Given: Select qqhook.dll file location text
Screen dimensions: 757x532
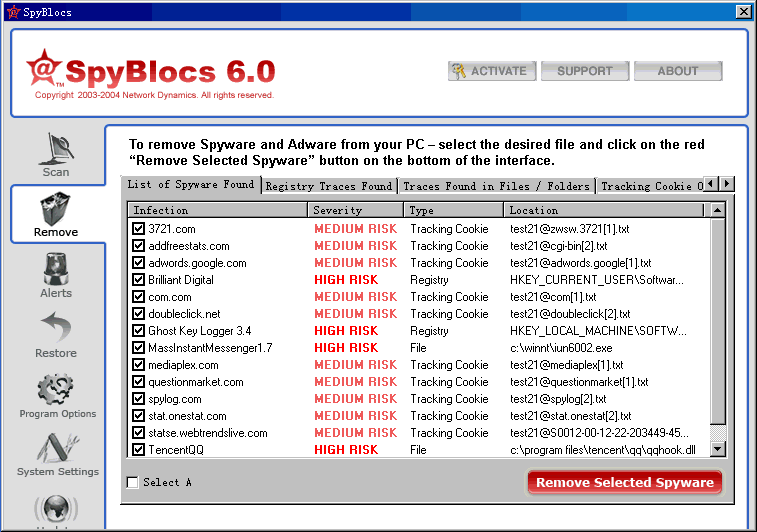Looking at the screenshot, I should (603, 449).
